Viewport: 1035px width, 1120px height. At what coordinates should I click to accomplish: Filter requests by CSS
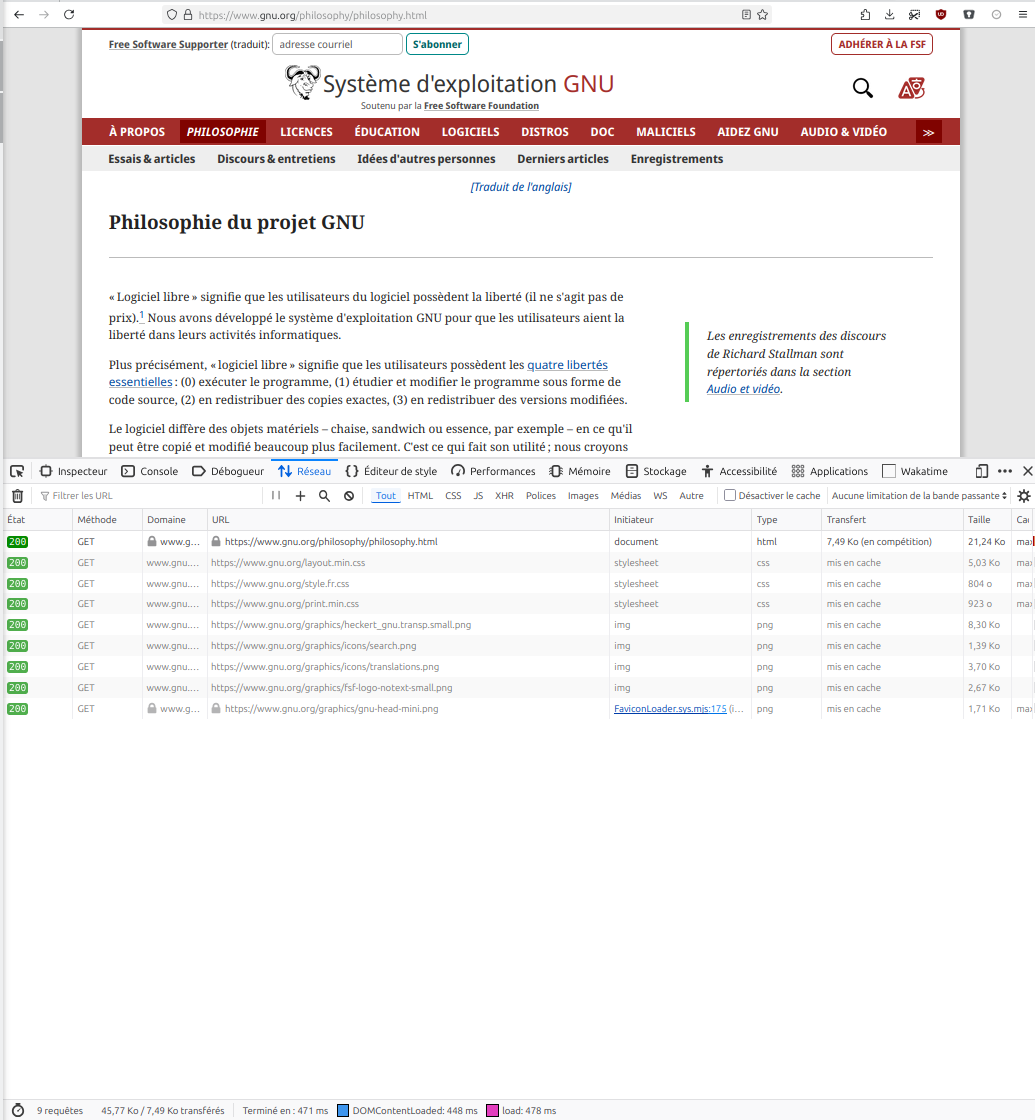[453, 496]
